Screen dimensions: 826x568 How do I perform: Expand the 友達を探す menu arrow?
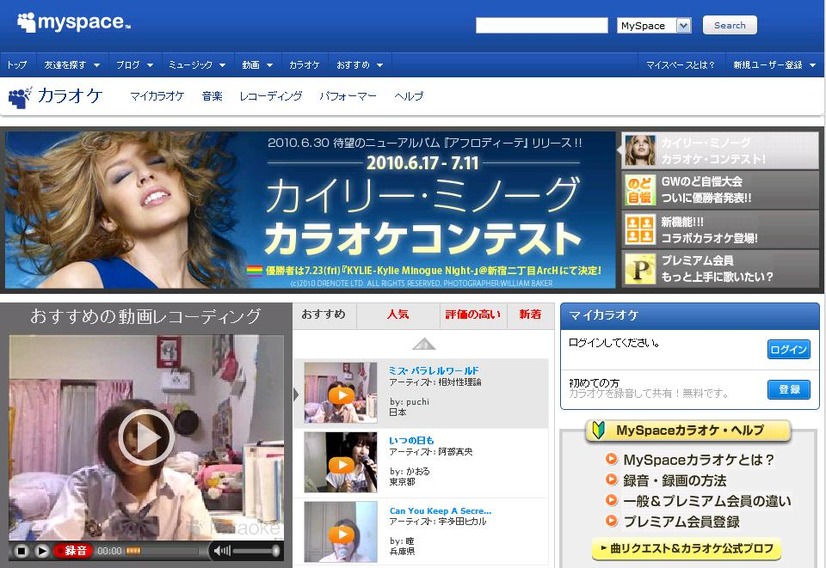point(96,65)
